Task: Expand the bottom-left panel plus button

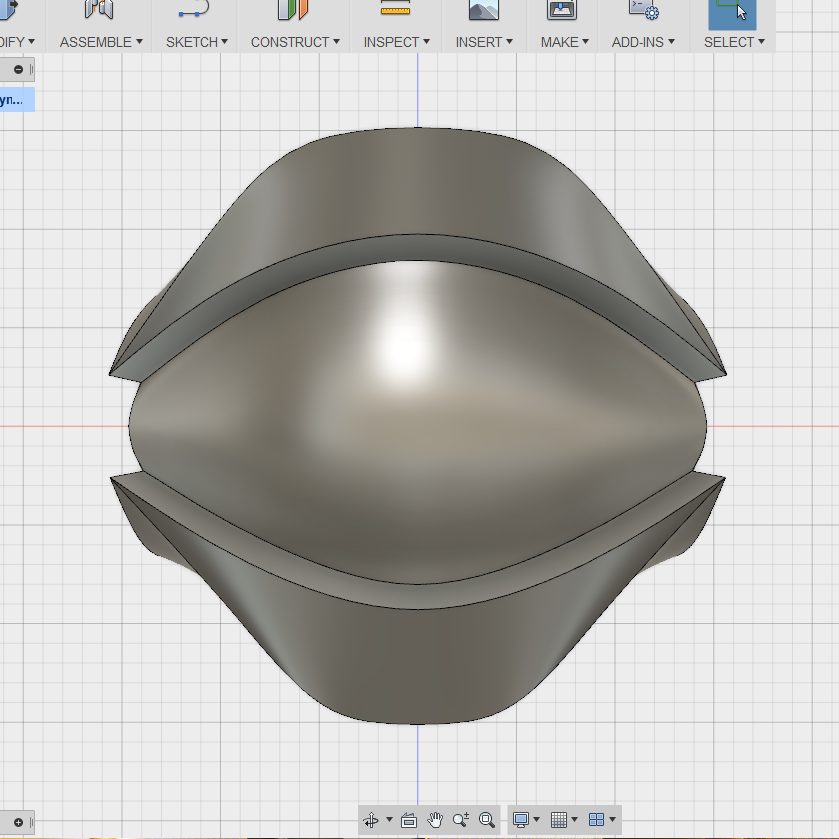Action: (18, 822)
